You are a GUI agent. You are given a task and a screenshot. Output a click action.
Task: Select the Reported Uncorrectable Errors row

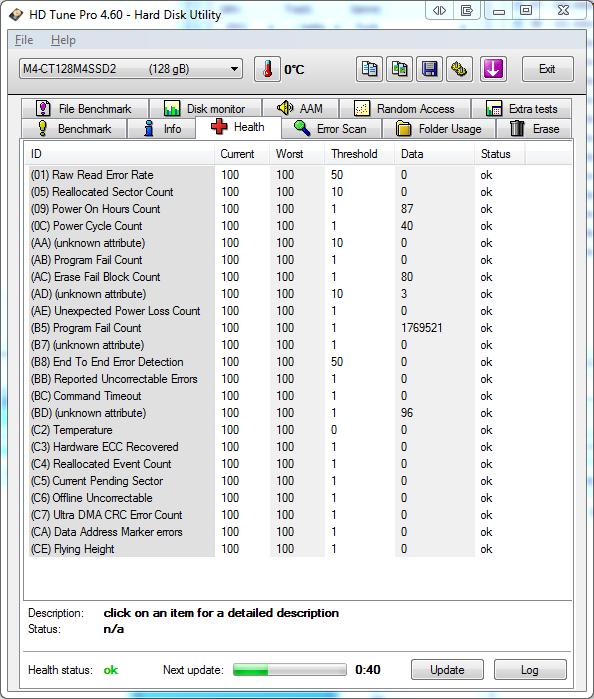pyautogui.click(x=277, y=378)
